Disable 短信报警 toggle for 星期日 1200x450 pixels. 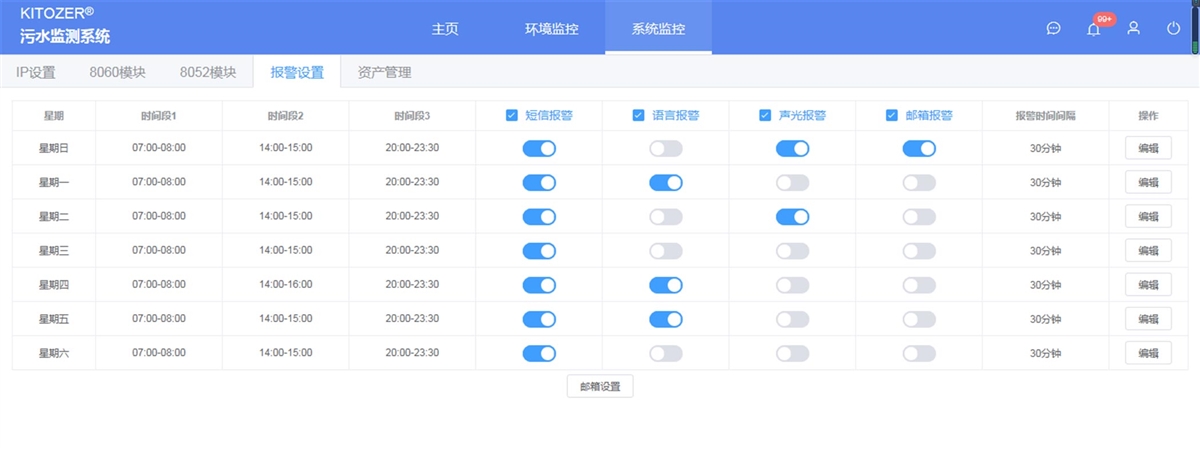click(539, 149)
